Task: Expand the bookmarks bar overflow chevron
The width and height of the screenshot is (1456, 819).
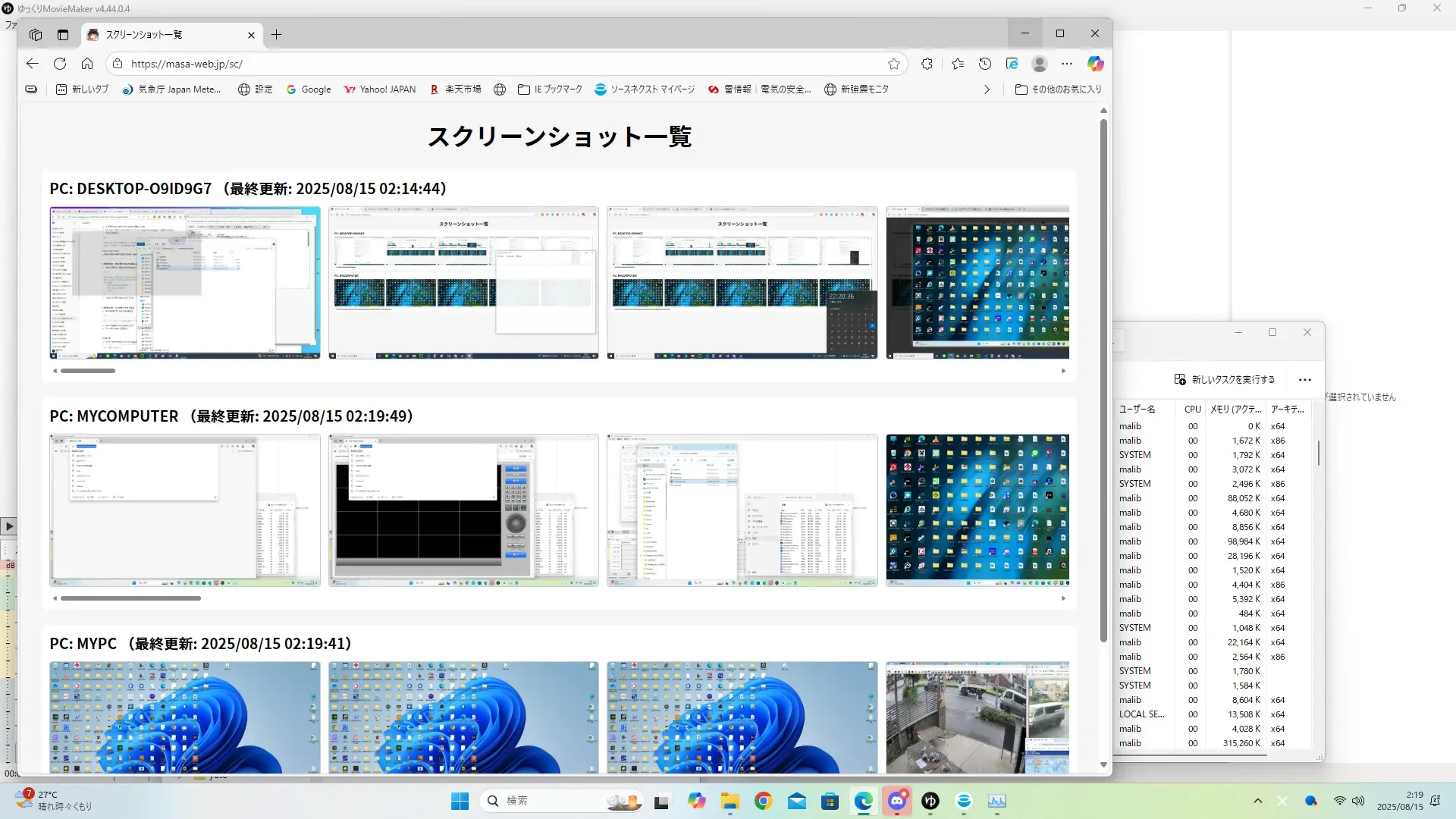Action: pyautogui.click(x=987, y=89)
